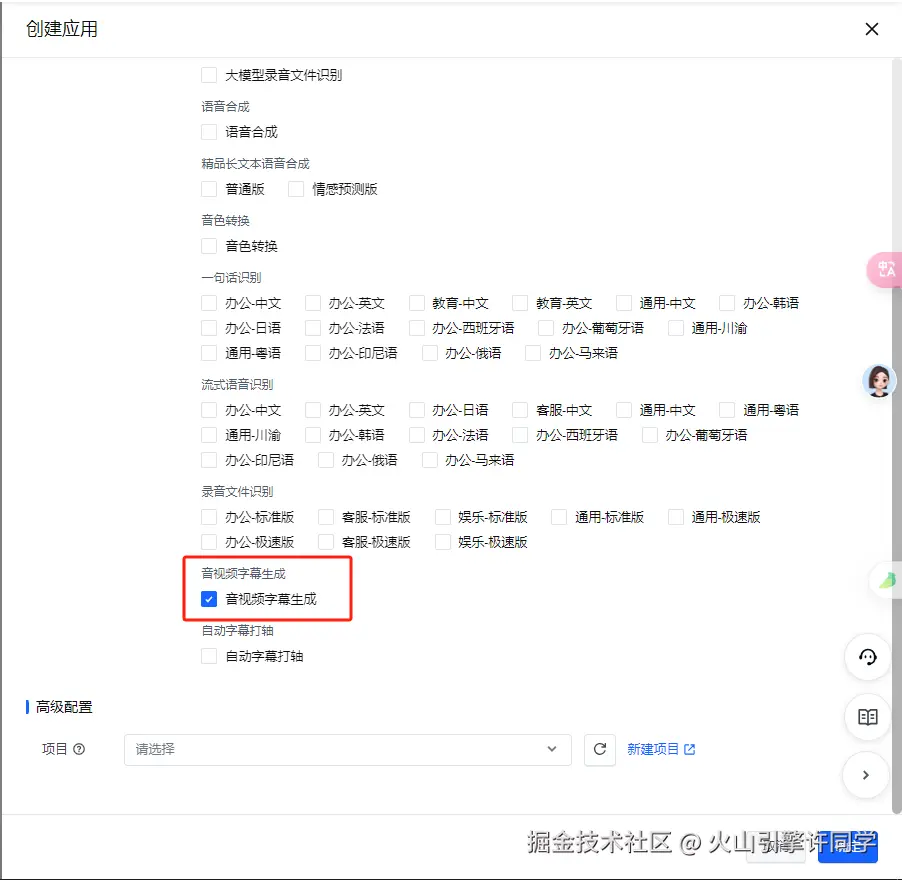Open customer service headset icon
Screen dimensions: 902x880
(x=867, y=656)
